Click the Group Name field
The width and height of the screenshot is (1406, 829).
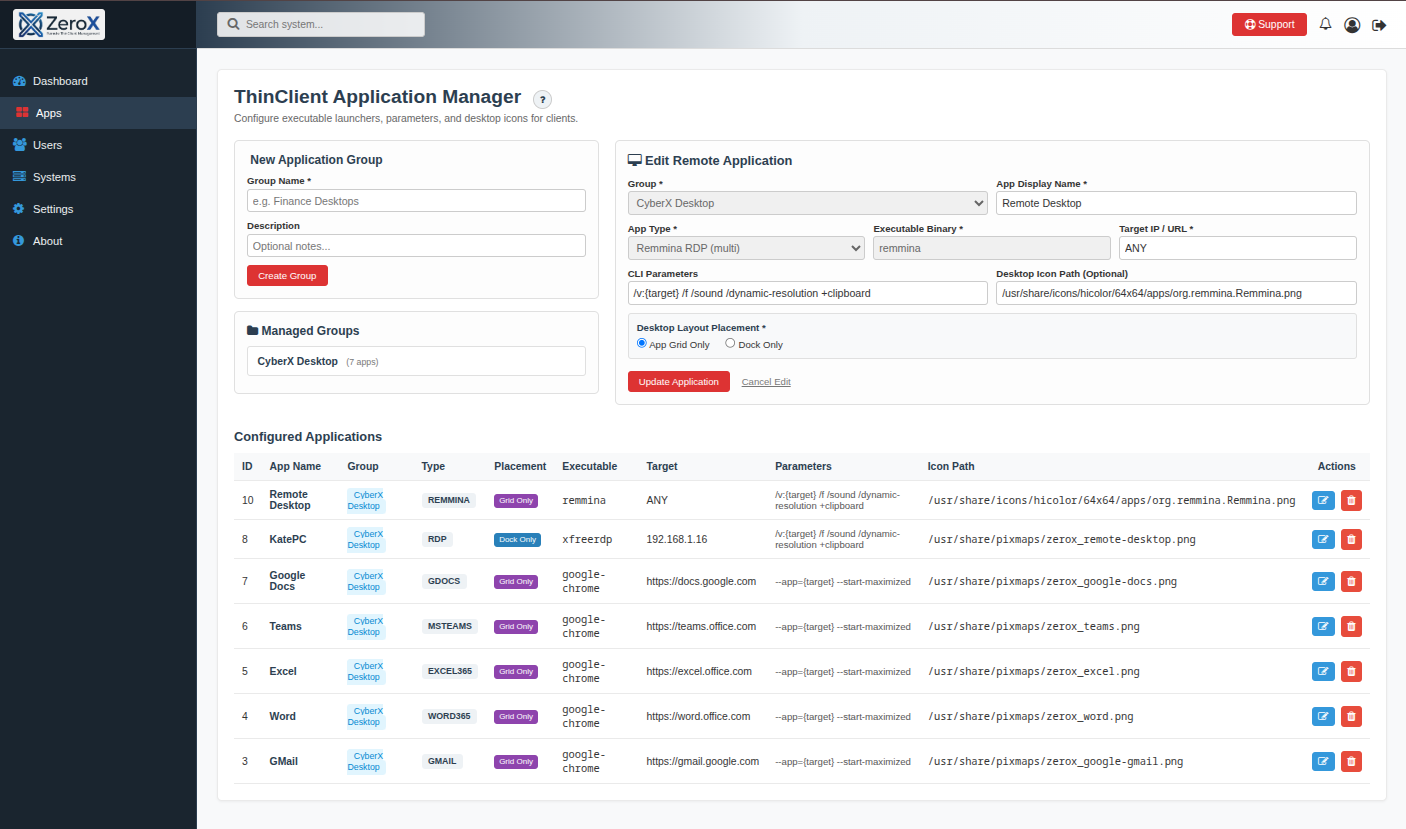click(x=416, y=201)
